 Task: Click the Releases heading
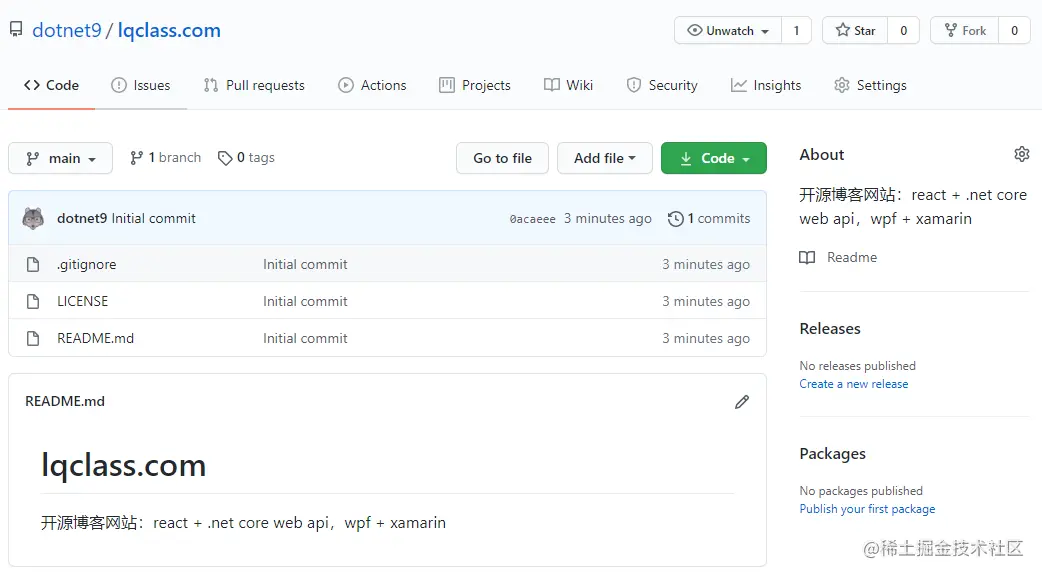pyautogui.click(x=830, y=328)
